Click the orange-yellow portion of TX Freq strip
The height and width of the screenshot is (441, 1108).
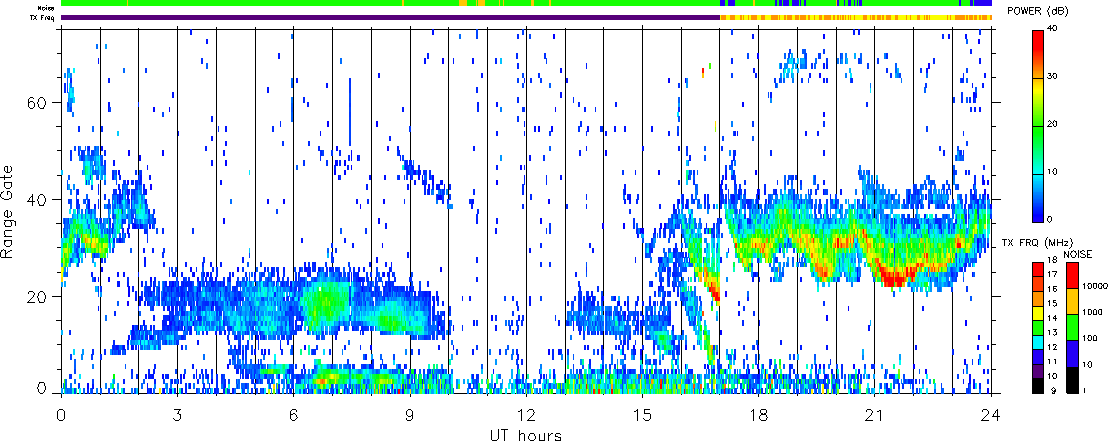coord(856,17)
